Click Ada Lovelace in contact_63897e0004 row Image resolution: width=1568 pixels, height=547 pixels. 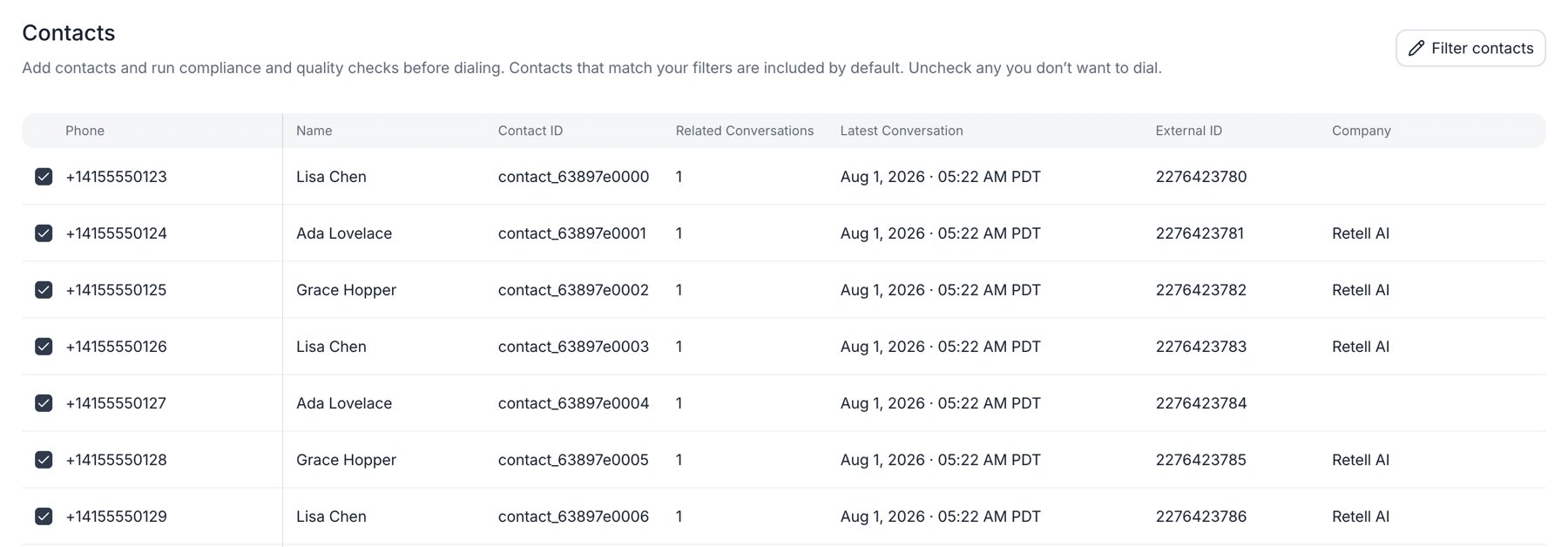[344, 403]
